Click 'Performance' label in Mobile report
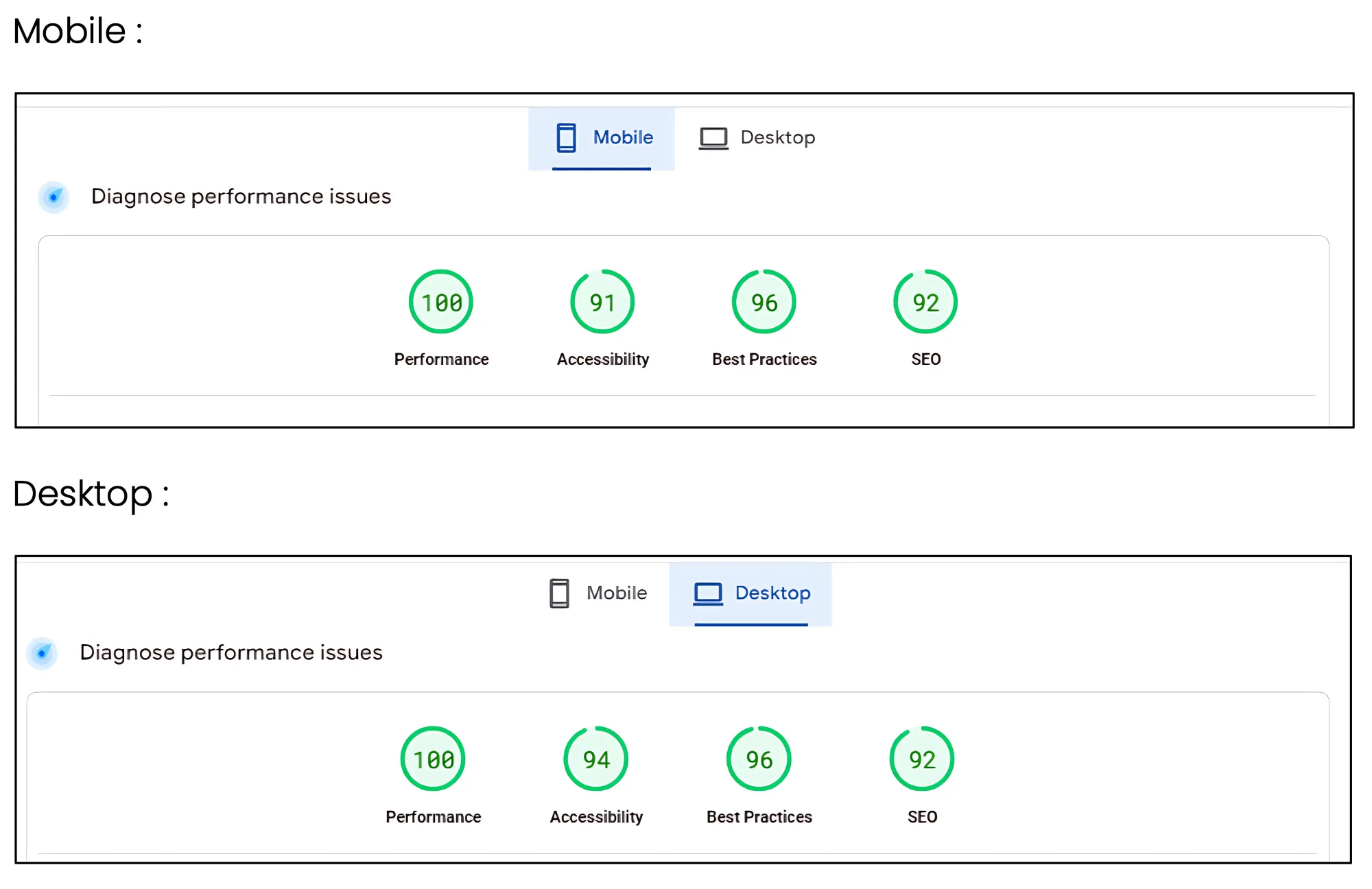The width and height of the screenshot is (1372, 889). pos(441,359)
